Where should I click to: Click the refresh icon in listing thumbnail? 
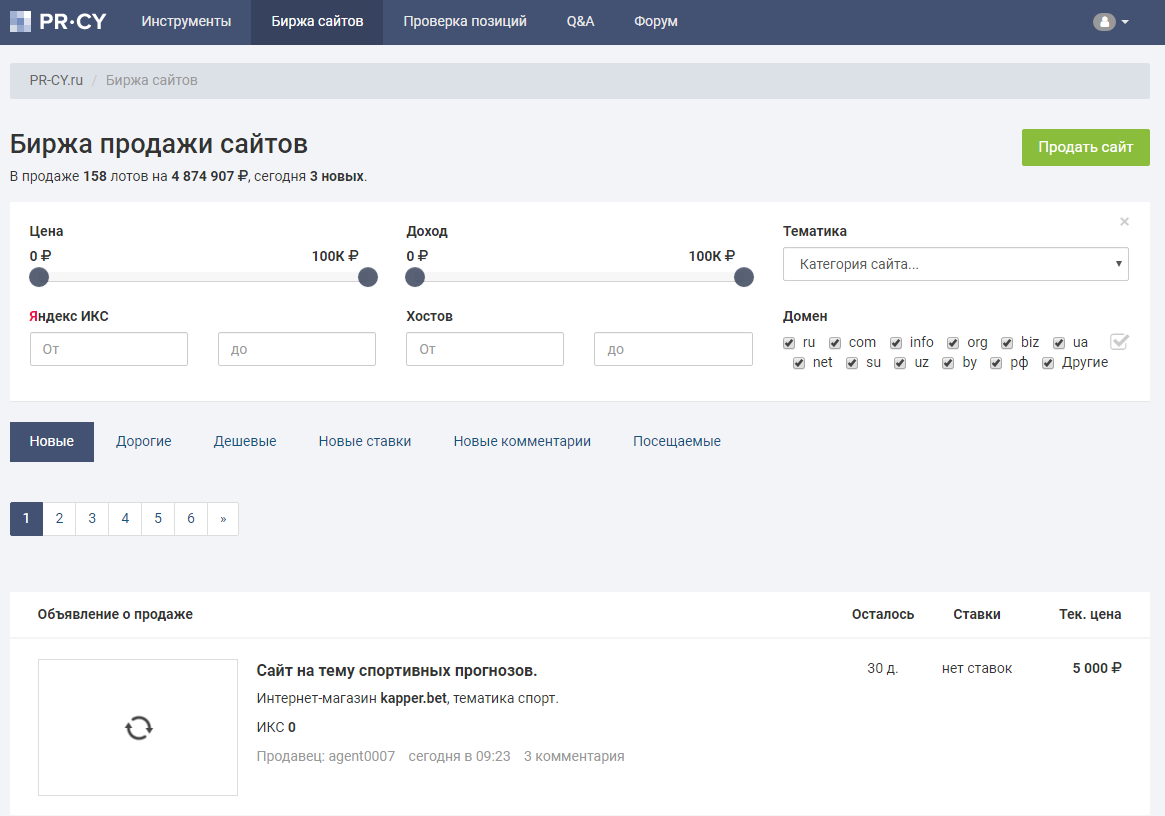pos(138,728)
